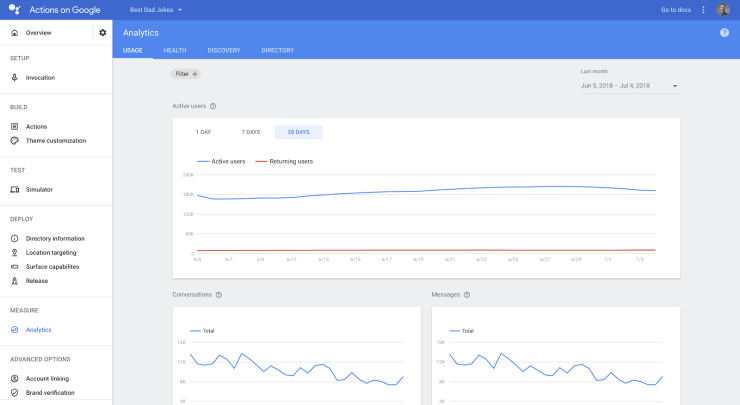Add a filter with the Filter chip

187,74
